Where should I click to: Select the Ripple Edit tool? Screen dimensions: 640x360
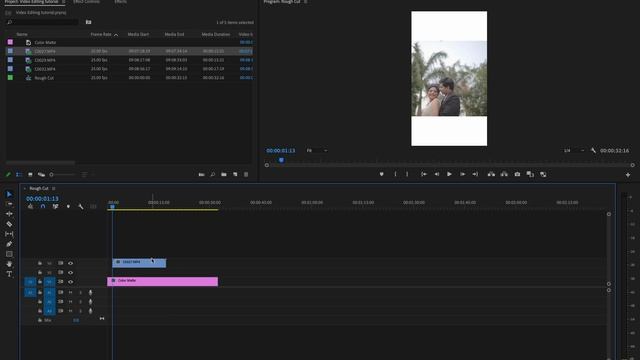(x=9, y=214)
